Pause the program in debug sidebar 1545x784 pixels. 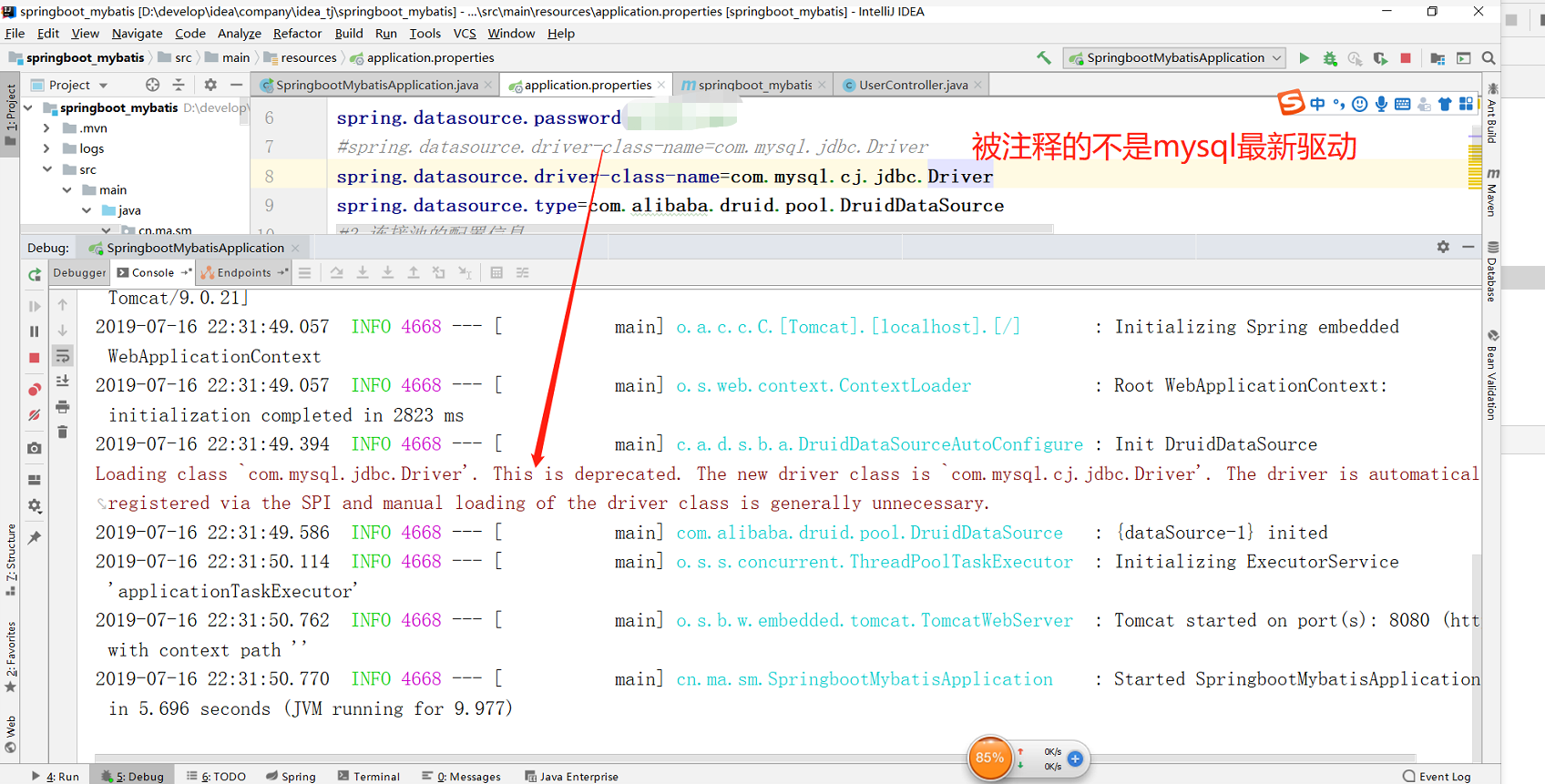pyautogui.click(x=35, y=331)
